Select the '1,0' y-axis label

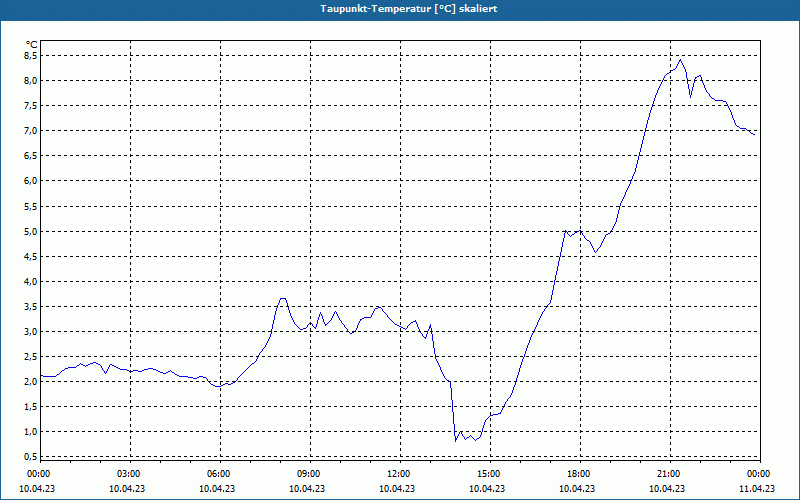point(31,432)
